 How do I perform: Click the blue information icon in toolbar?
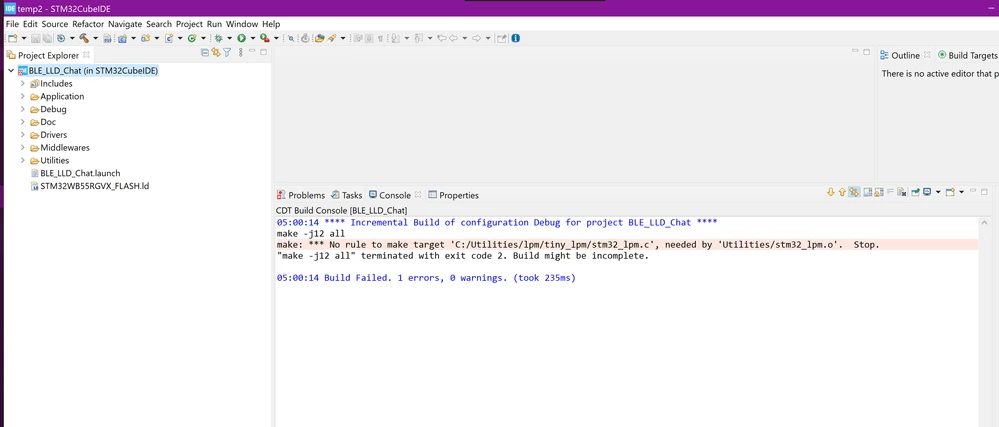[515, 38]
